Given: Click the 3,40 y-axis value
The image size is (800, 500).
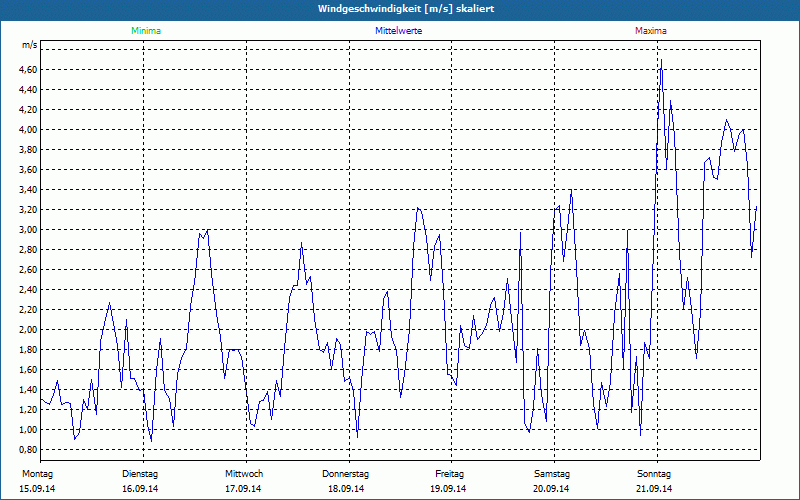Looking at the screenshot, I should 29,190.
